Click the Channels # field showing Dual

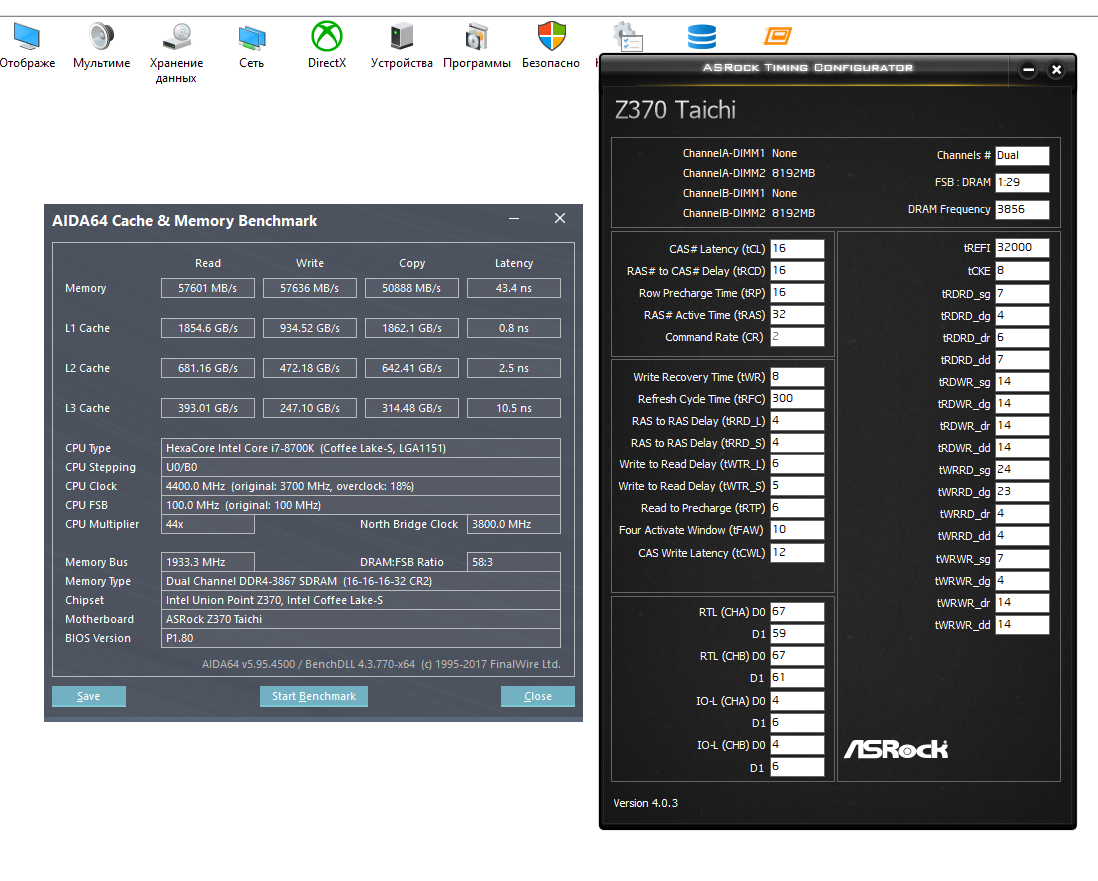(x=1022, y=155)
